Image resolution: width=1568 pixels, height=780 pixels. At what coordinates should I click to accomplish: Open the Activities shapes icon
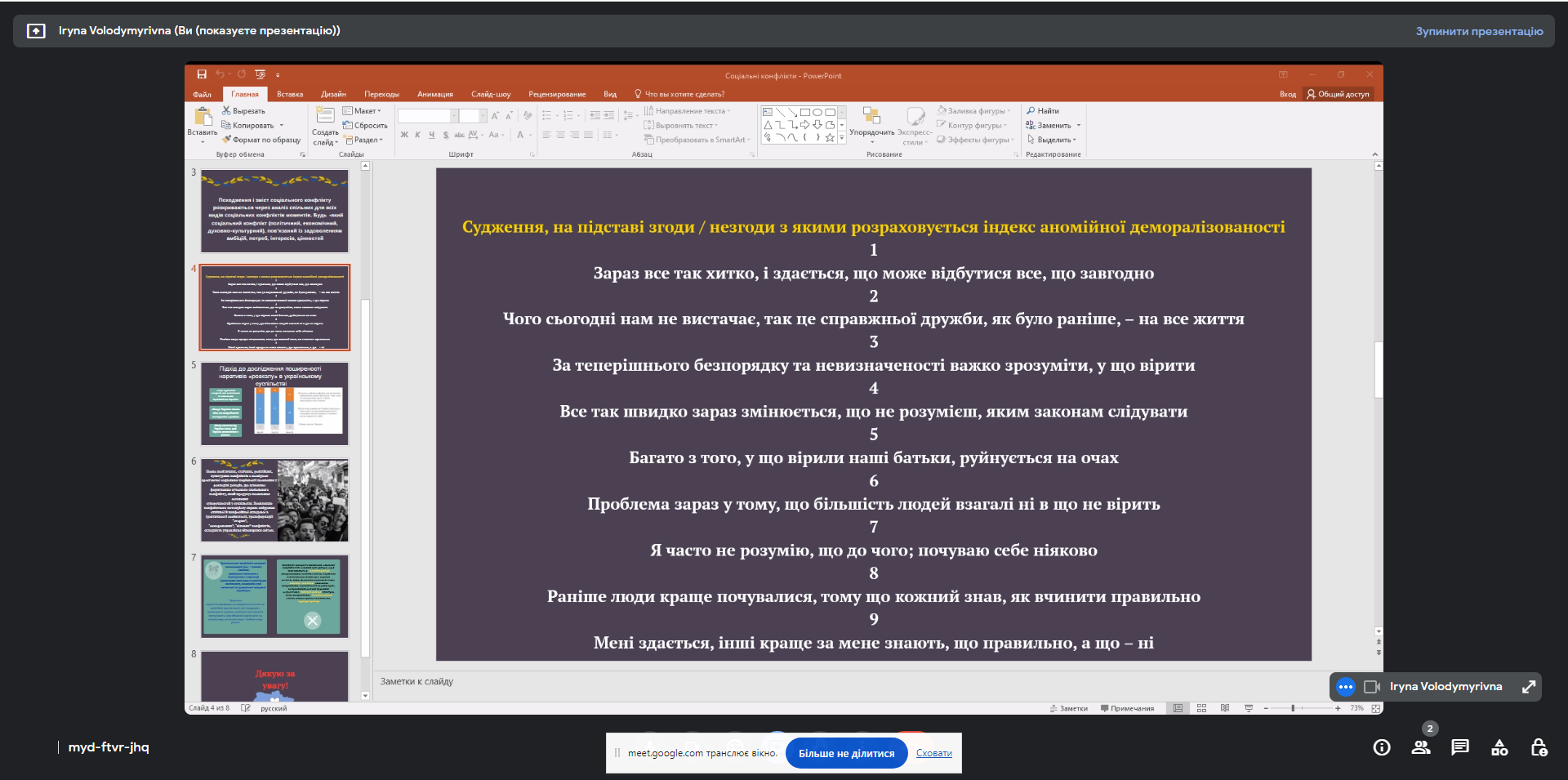pyautogui.click(x=1499, y=747)
